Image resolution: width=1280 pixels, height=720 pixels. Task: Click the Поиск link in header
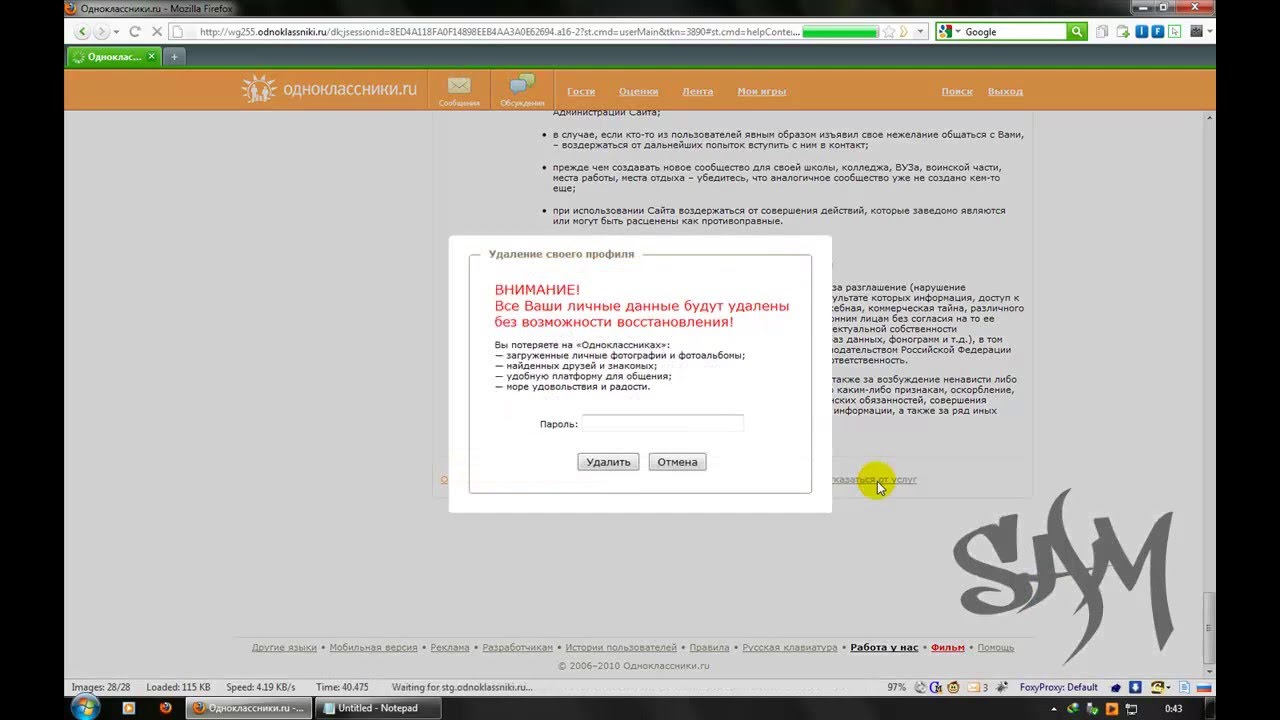coord(957,91)
